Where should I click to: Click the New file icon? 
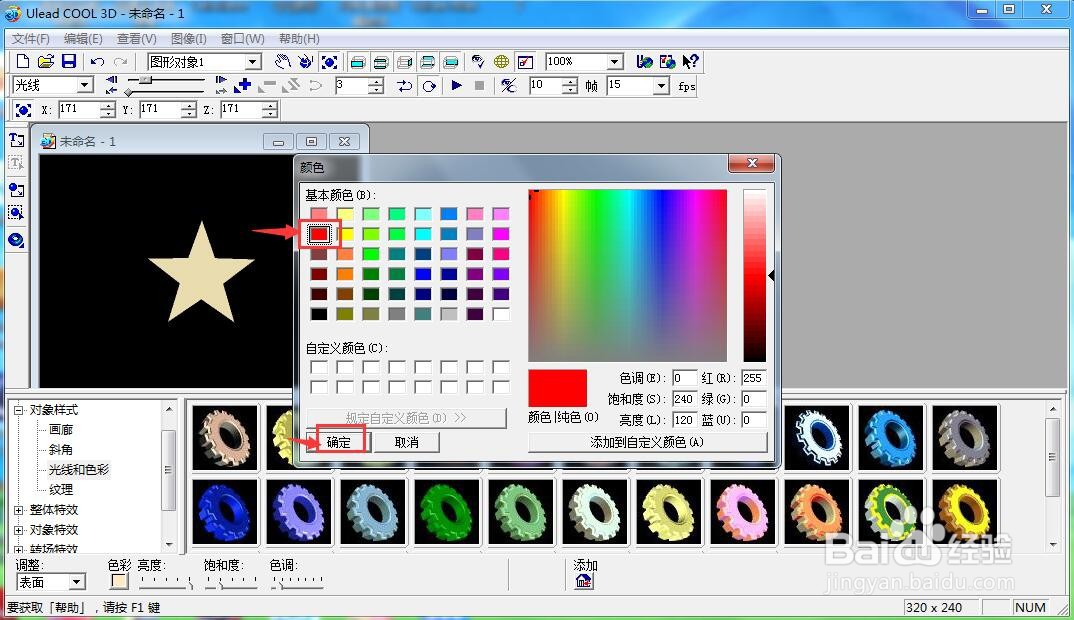point(23,62)
